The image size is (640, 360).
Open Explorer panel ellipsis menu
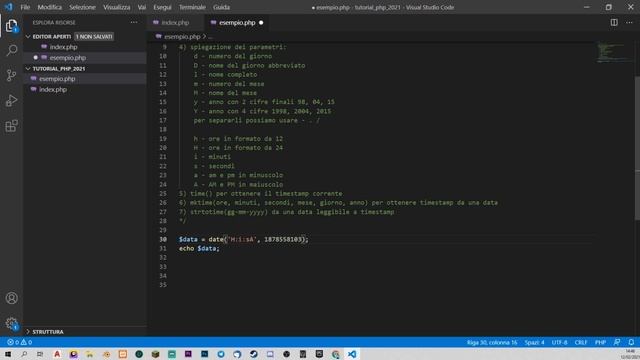134,22
